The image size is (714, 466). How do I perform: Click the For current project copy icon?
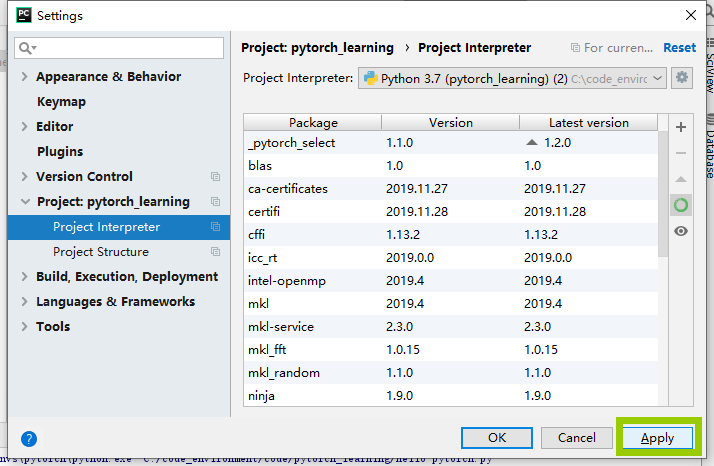click(x=575, y=47)
